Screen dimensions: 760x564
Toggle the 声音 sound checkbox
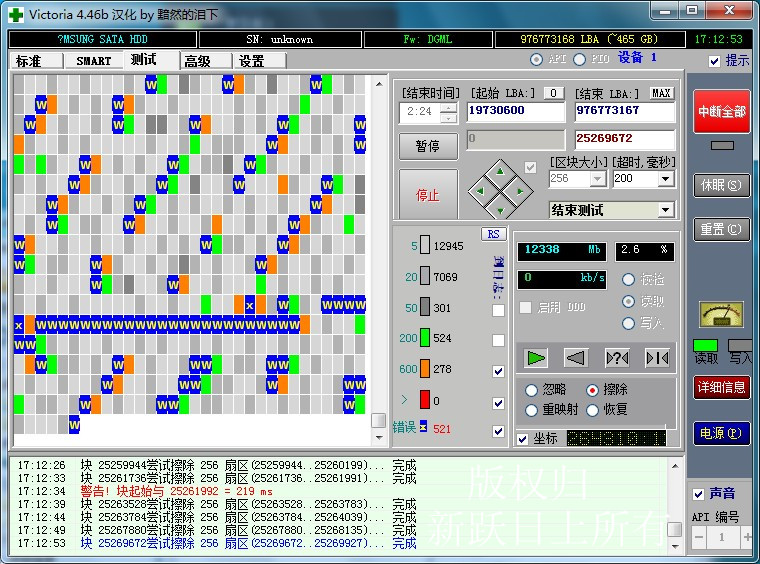point(698,494)
